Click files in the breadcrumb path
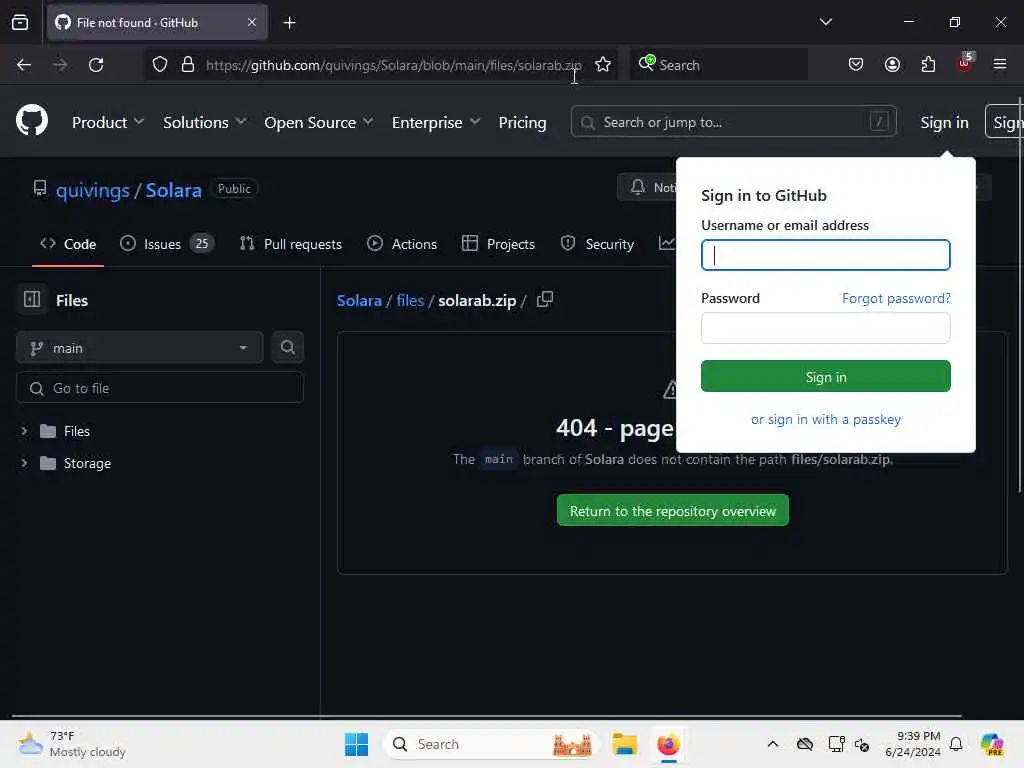 410,300
